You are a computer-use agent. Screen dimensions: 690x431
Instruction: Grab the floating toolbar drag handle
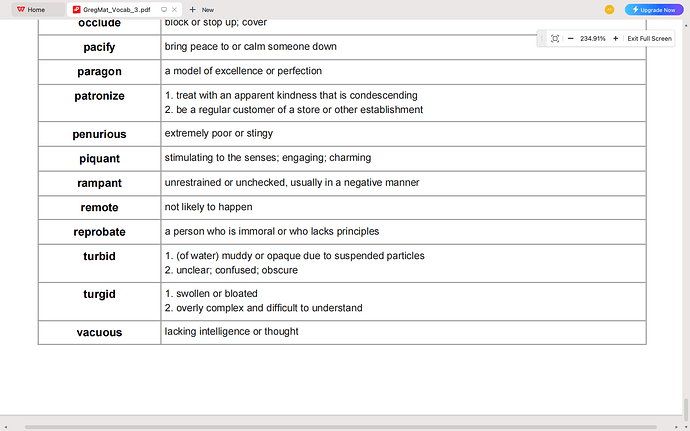(x=541, y=38)
